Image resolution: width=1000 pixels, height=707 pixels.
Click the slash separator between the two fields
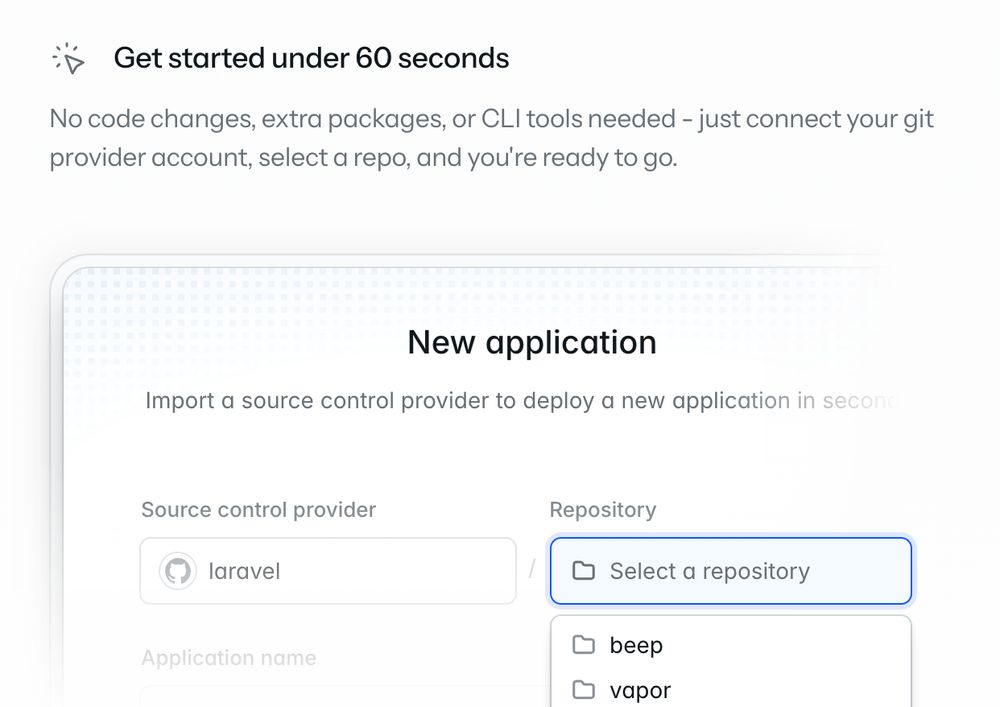pyautogui.click(x=532, y=569)
